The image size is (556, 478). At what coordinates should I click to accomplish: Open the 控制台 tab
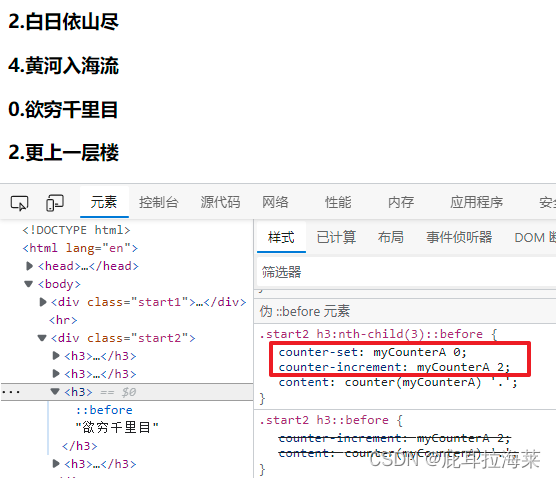[x=159, y=202]
